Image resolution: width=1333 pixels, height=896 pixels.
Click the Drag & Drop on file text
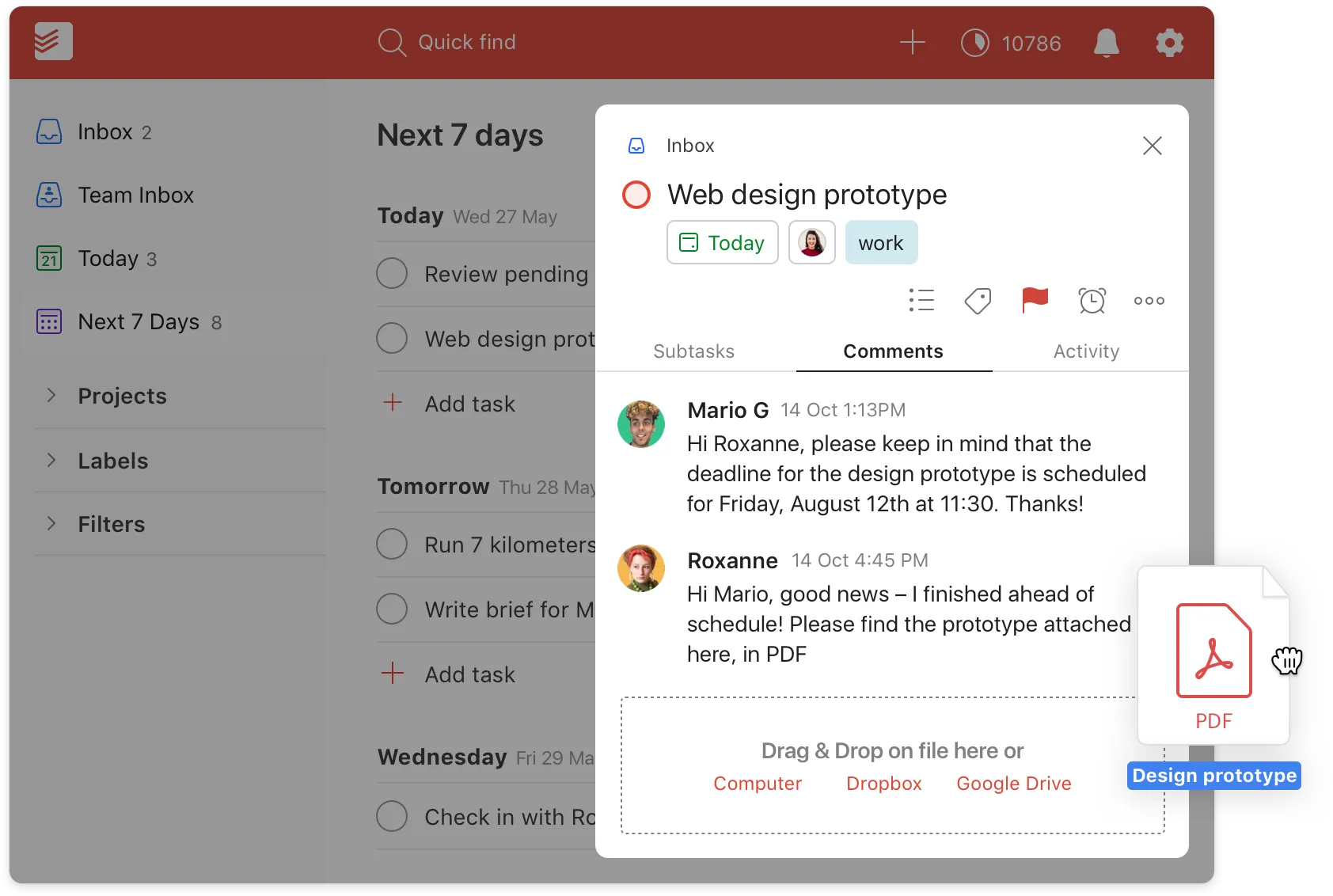(x=893, y=750)
